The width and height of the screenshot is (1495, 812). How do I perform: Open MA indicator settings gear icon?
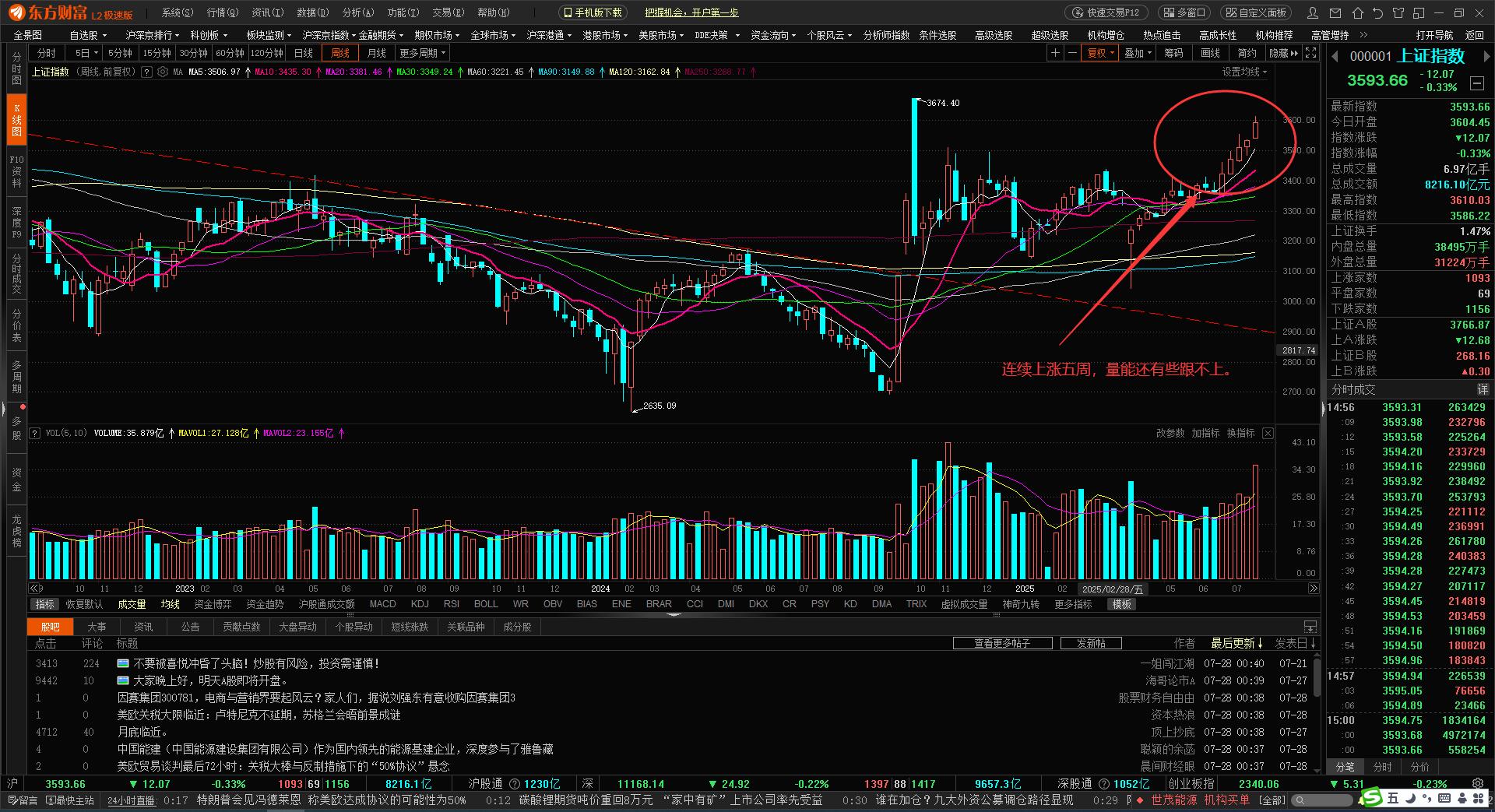(163, 72)
